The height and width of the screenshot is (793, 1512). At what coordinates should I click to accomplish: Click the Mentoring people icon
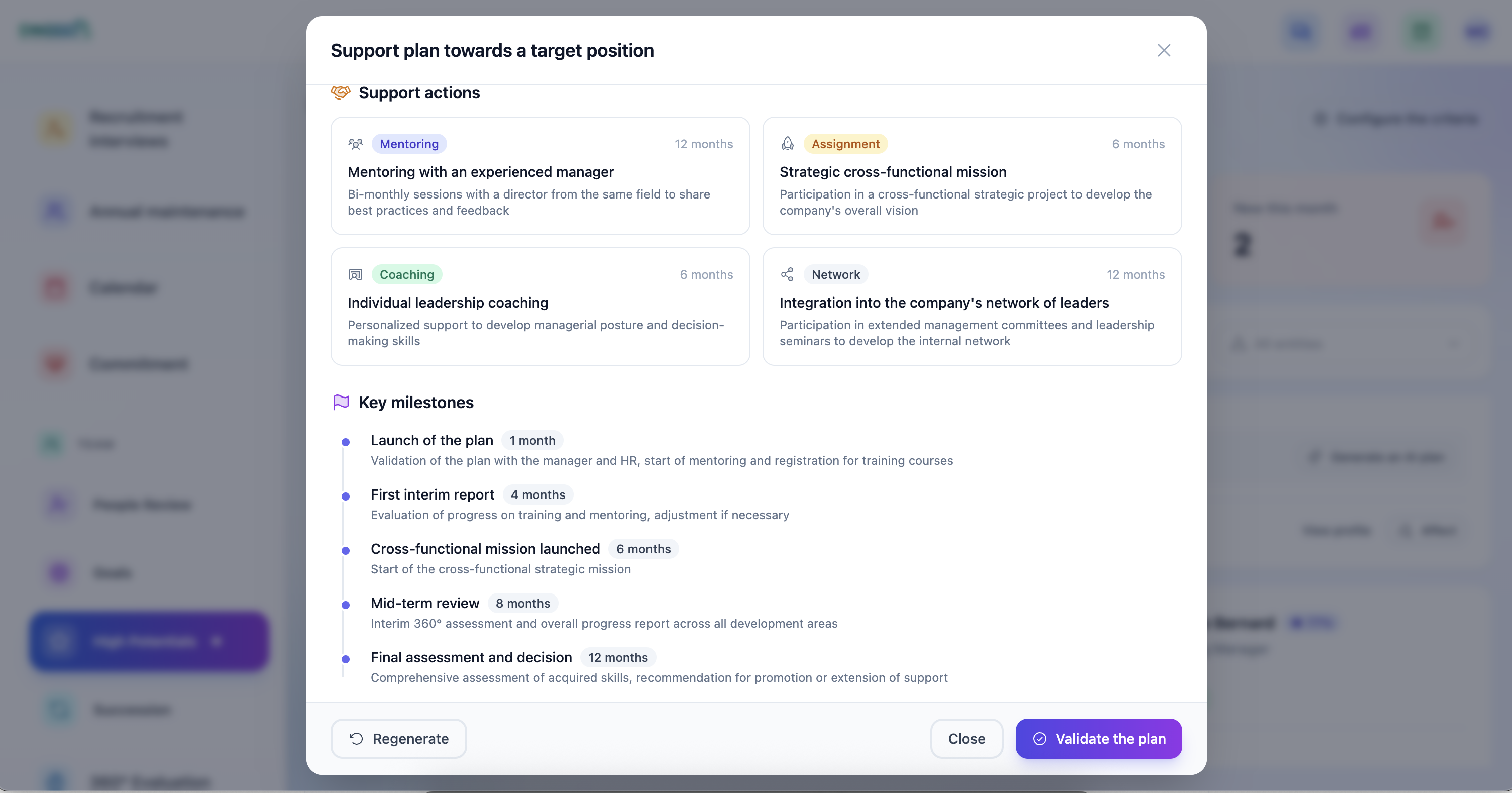355,144
